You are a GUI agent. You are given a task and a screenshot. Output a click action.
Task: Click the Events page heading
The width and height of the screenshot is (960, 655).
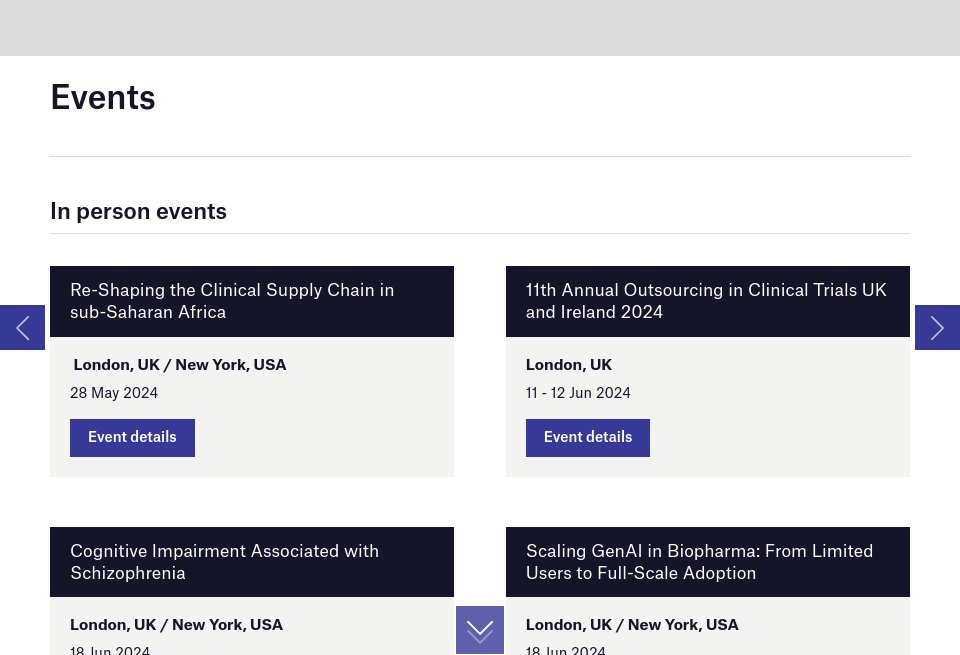pyautogui.click(x=103, y=98)
